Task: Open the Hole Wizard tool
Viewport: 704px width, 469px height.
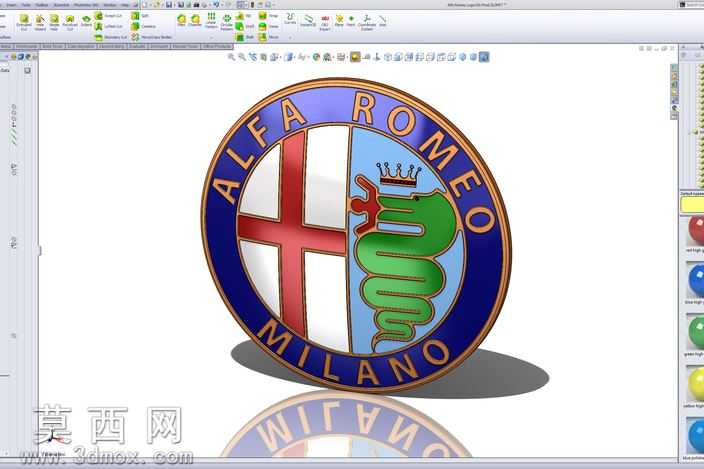Action: 40,22
